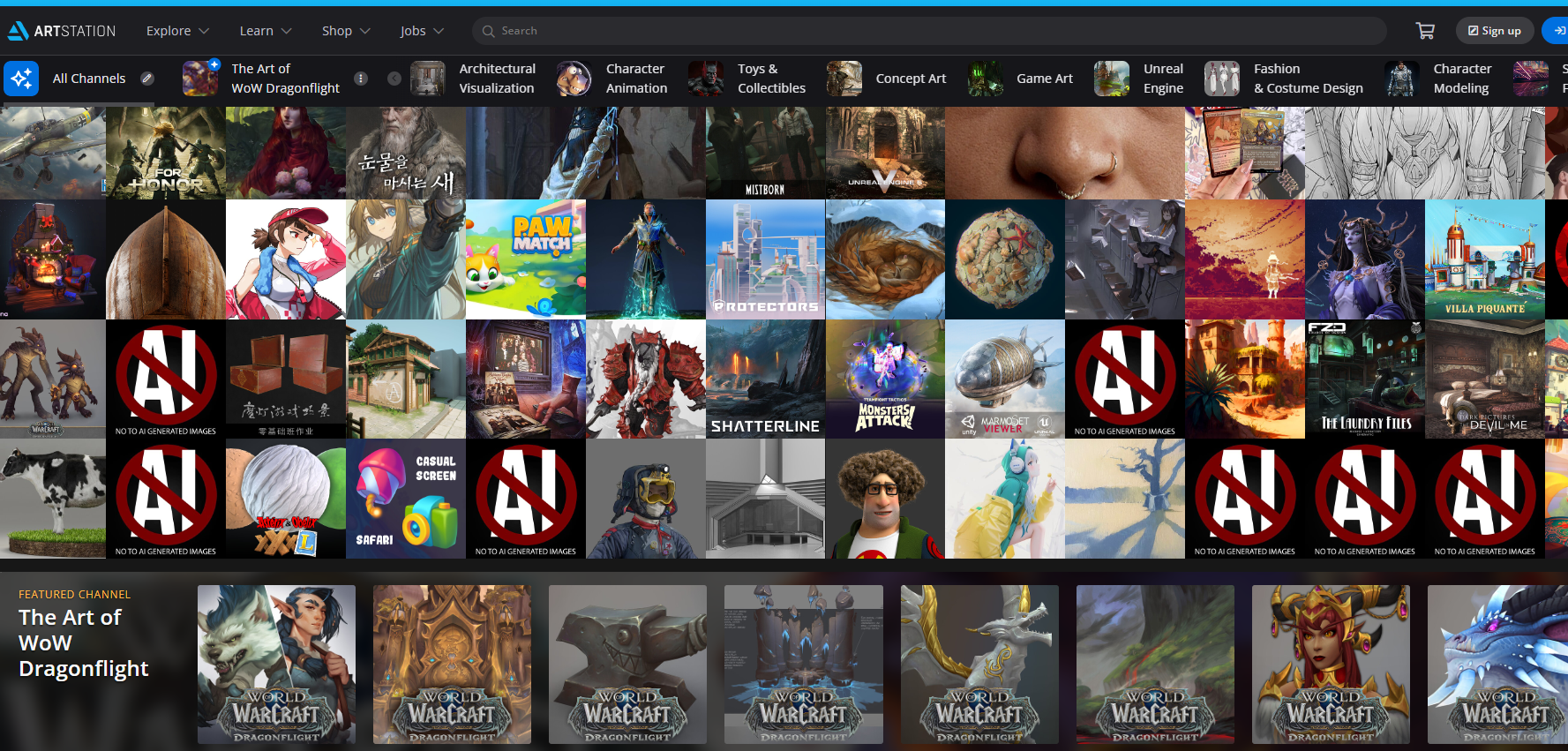Open the Unreal Engine channel label
This screenshot has width=1568, height=751.
1163,79
